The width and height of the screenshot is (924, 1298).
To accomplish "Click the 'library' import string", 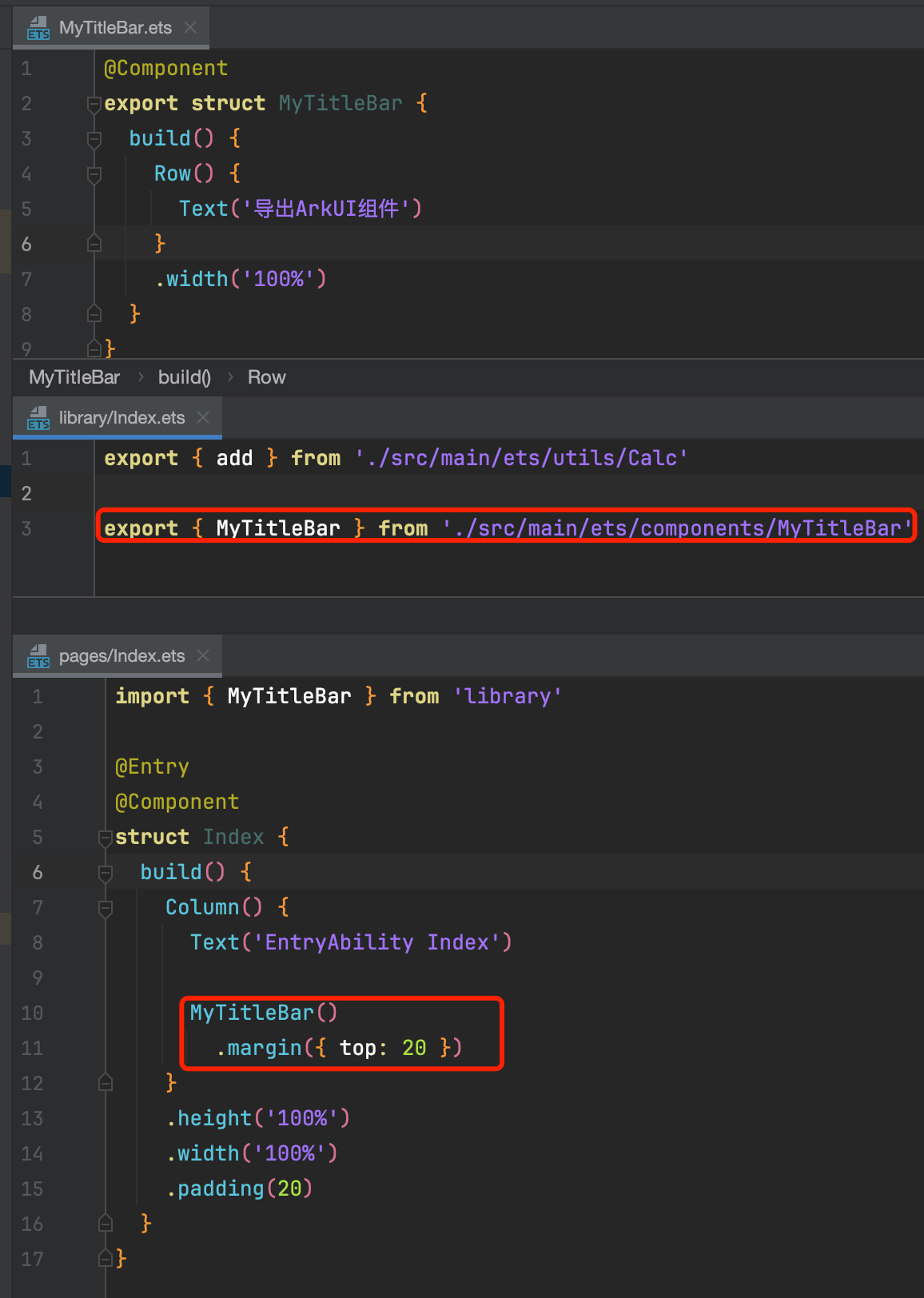I will [x=508, y=696].
